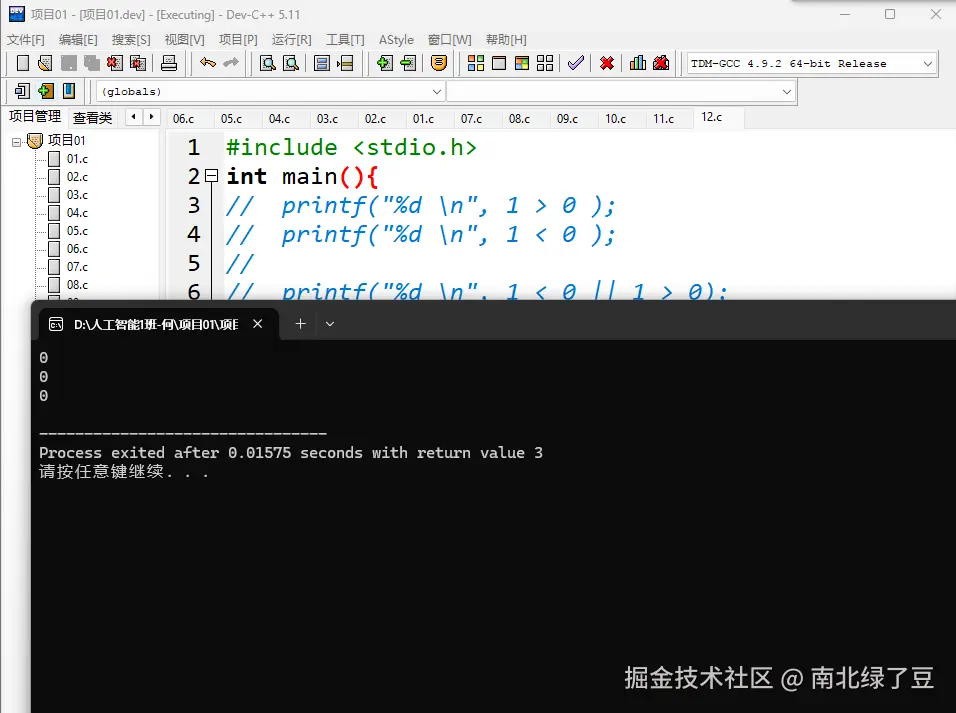Click the Insert green plus icon

[45, 91]
